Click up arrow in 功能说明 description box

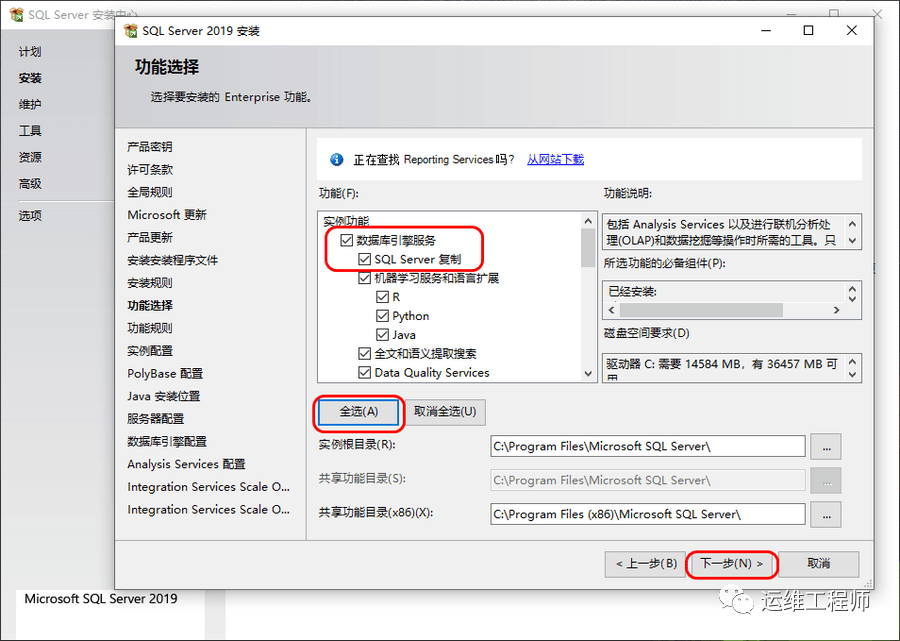point(852,224)
